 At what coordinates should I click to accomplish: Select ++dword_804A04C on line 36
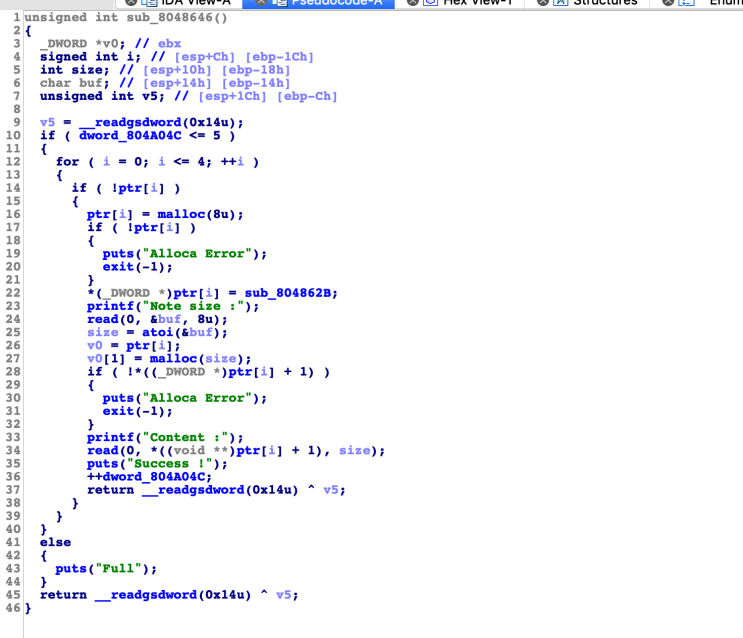click(x=145, y=477)
